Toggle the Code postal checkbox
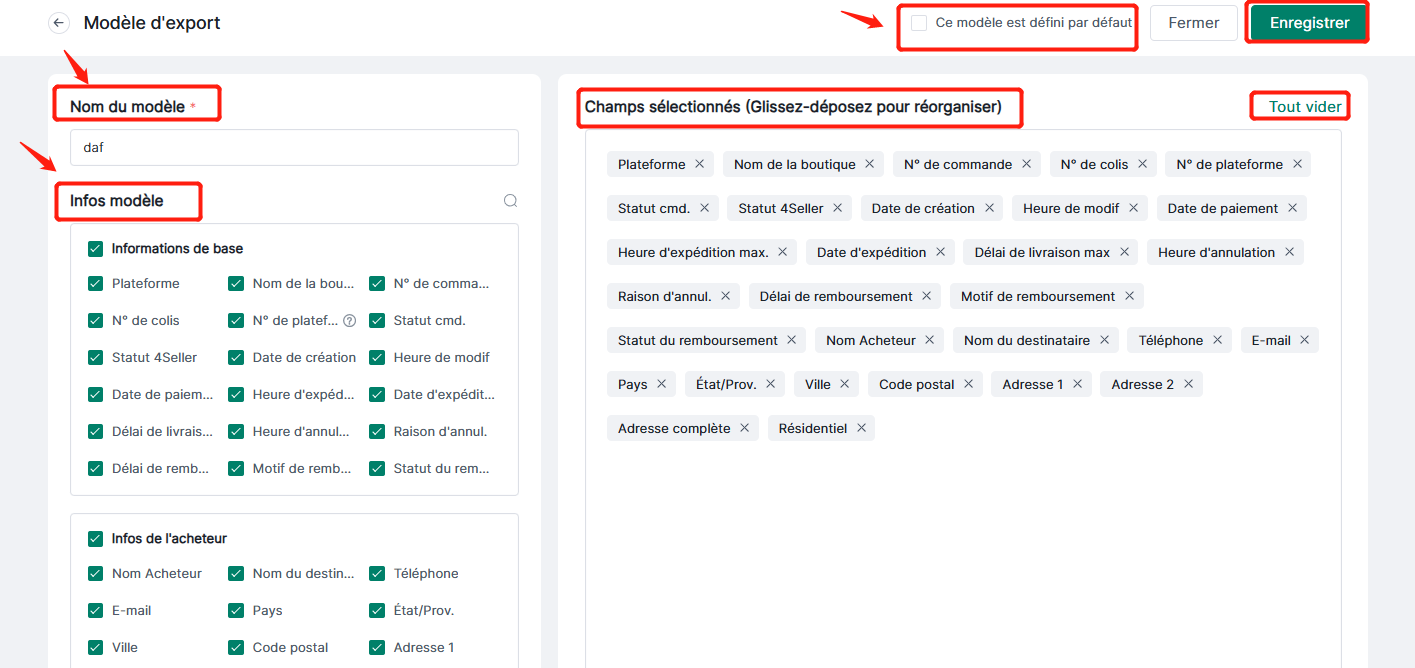 pos(236,648)
